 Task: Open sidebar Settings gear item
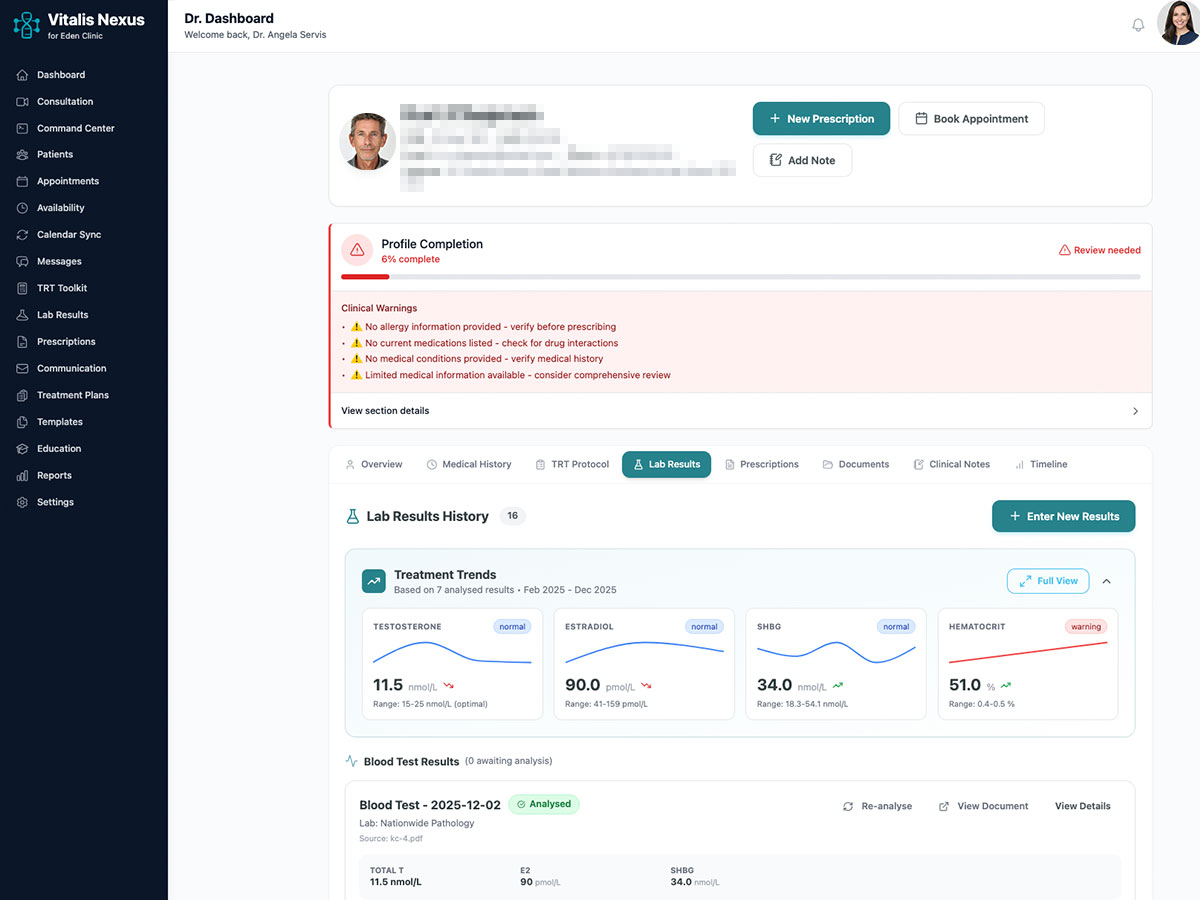55,502
